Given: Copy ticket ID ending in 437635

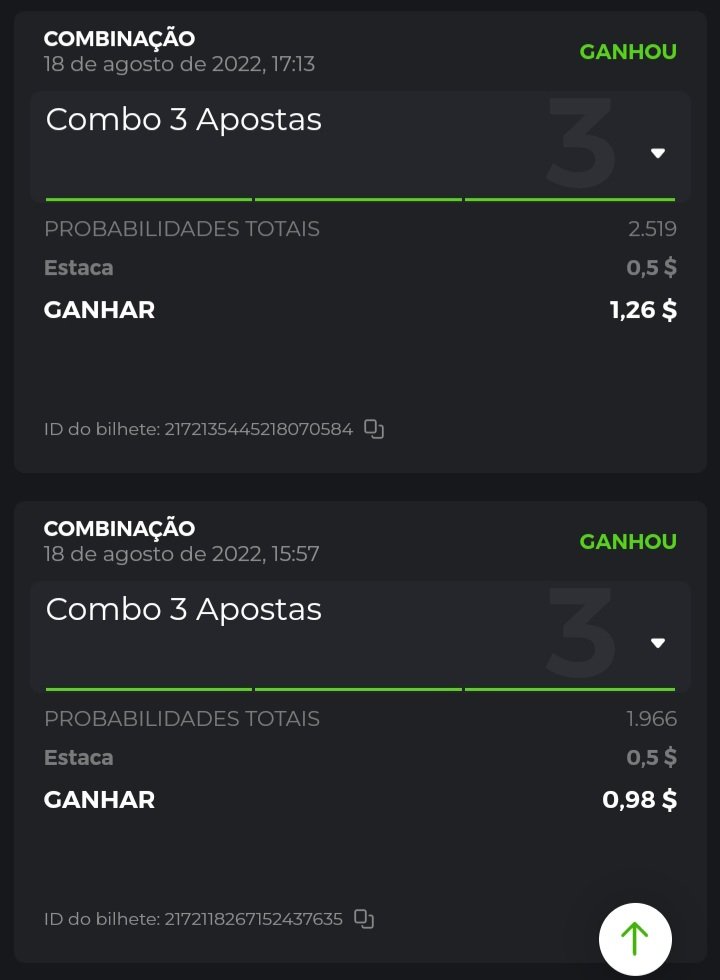Looking at the screenshot, I should tap(364, 918).
